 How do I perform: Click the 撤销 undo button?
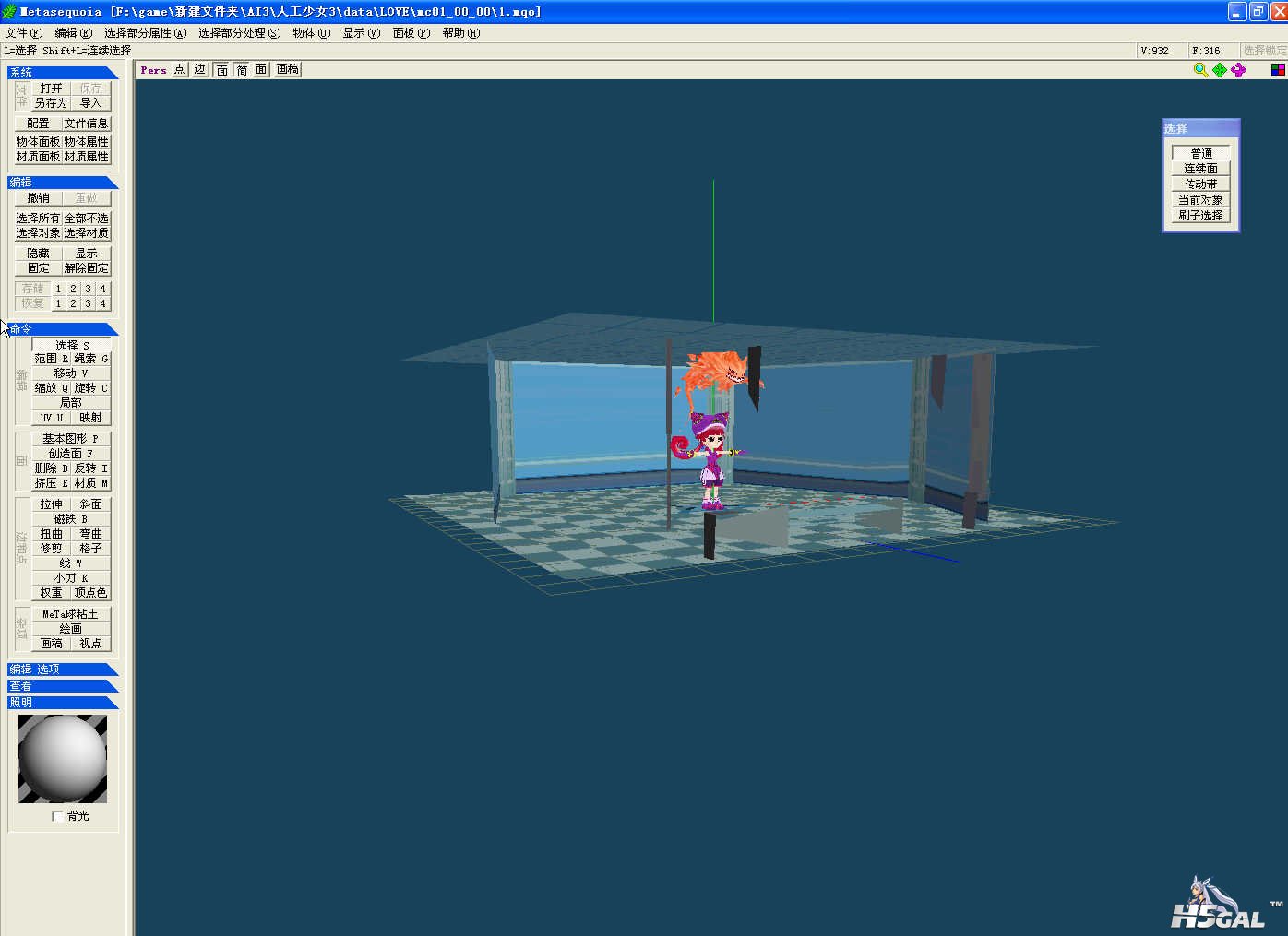(38, 198)
